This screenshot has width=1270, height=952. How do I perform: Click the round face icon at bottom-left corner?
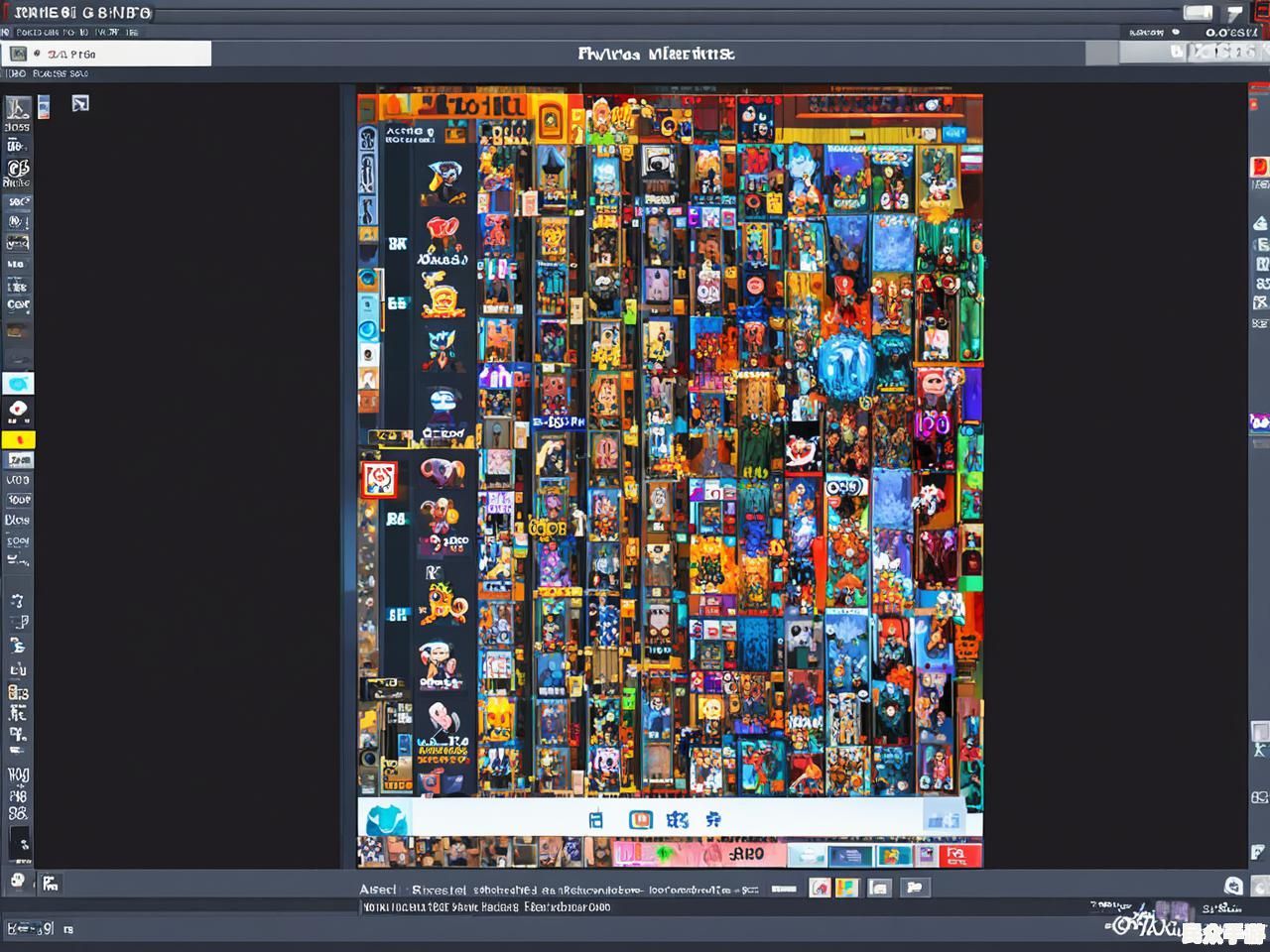pyautogui.click(x=18, y=881)
